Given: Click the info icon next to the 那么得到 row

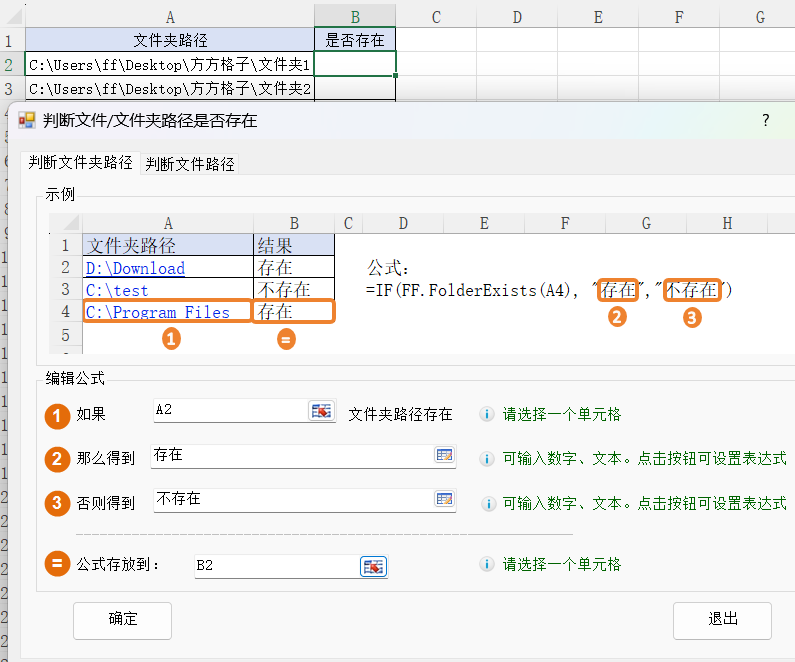Looking at the screenshot, I should pos(487,458).
